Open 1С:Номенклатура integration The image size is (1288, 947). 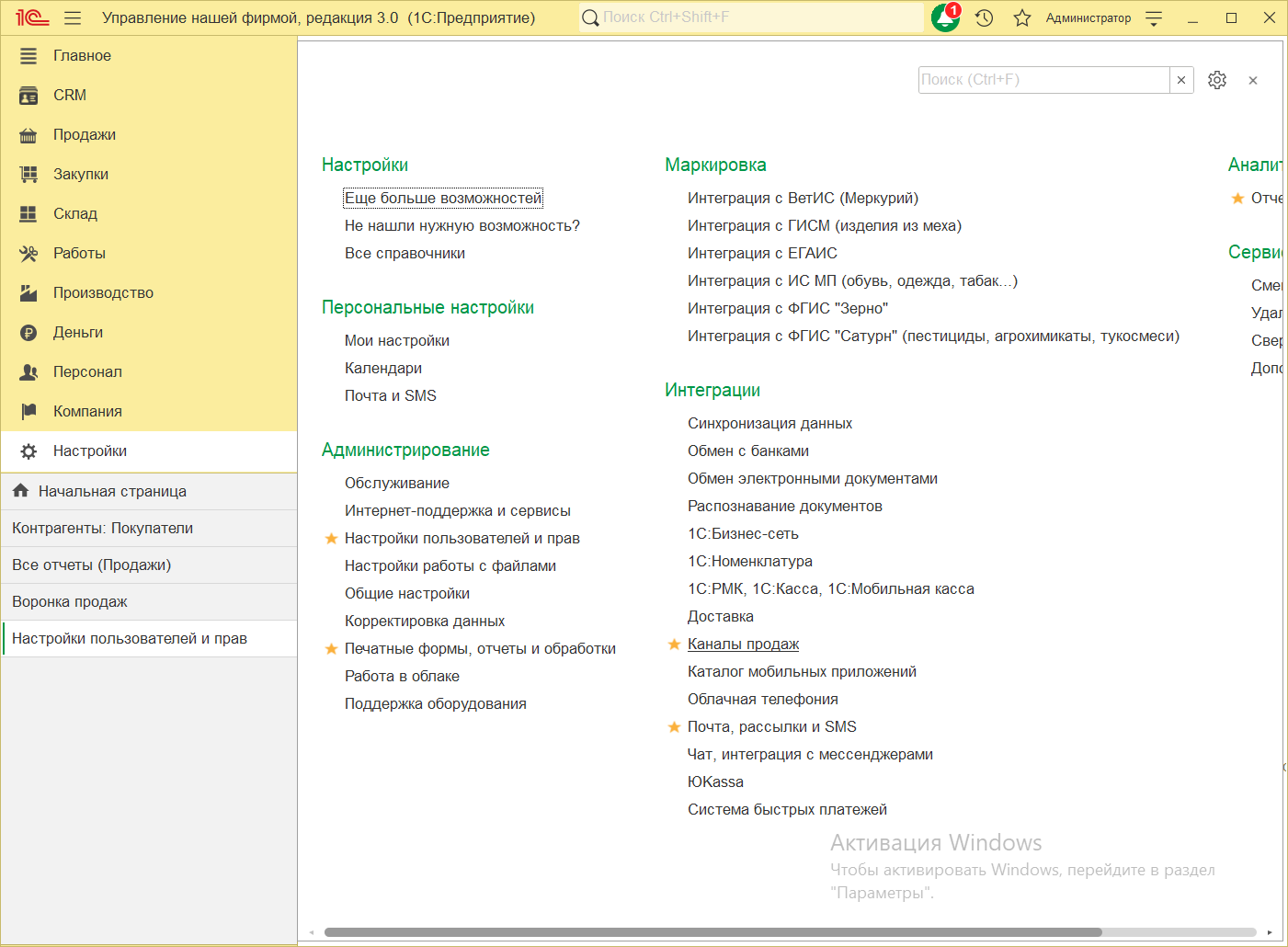(x=750, y=562)
